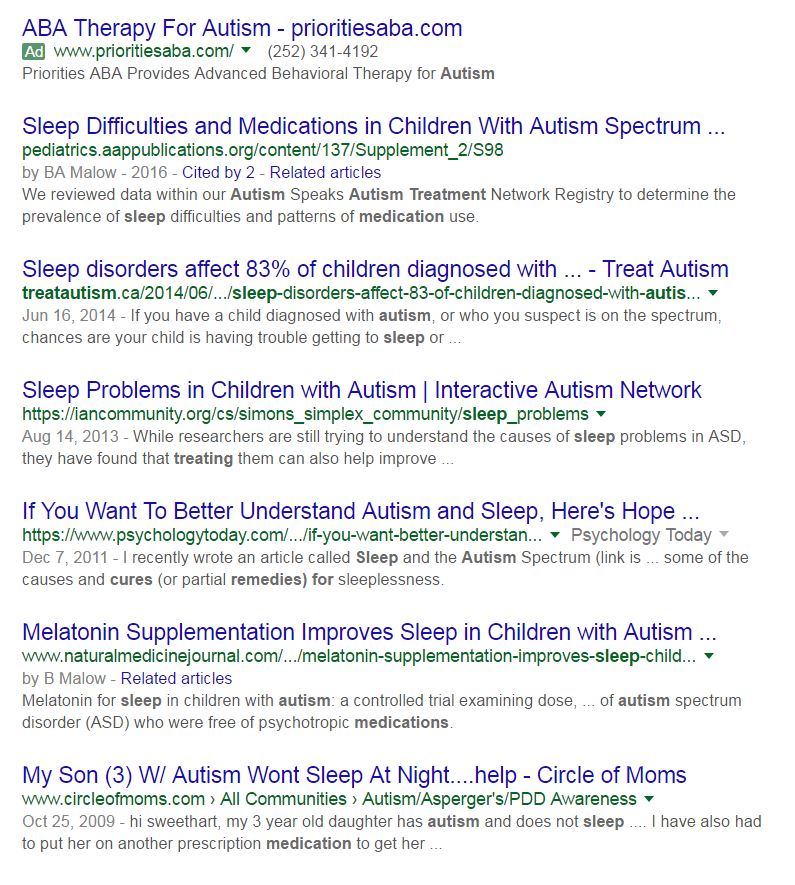Expand dropdown arrow beside iancommunity.org URL
The image size is (795, 885).
(600, 414)
